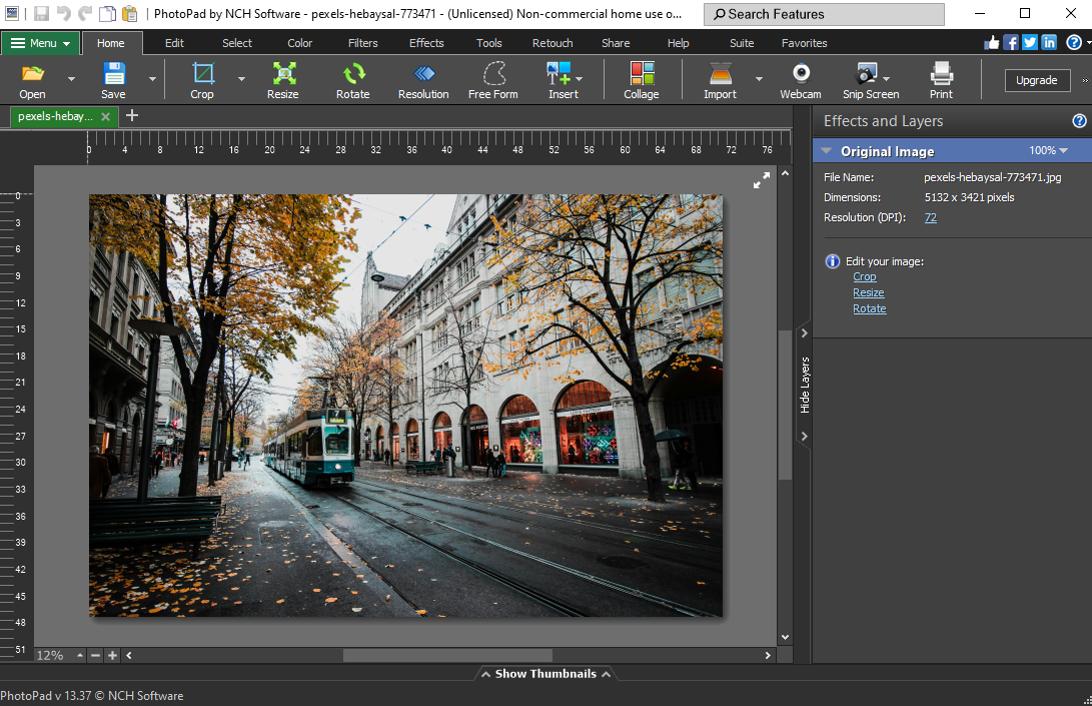Open the Resize tool

click(x=283, y=80)
